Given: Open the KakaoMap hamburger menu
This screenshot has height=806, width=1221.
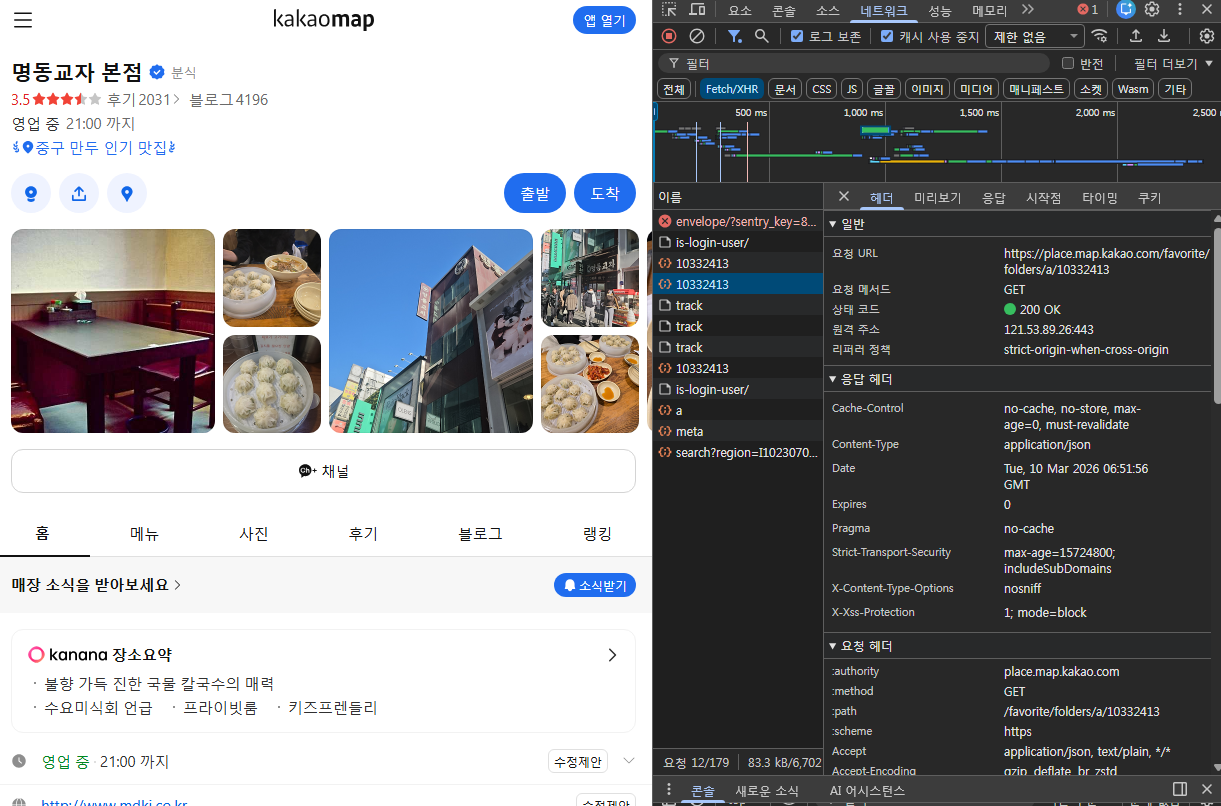Looking at the screenshot, I should pyautogui.click(x=23, y=20).
